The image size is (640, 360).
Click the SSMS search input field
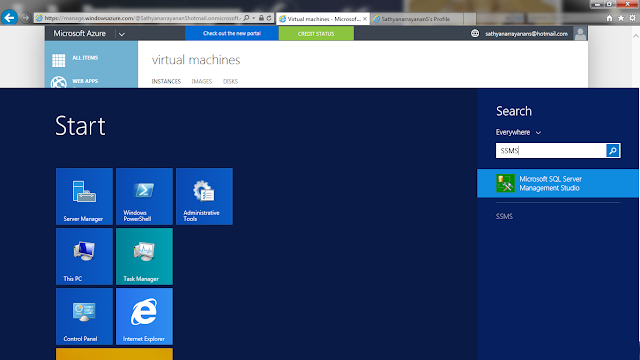[551, 151]
